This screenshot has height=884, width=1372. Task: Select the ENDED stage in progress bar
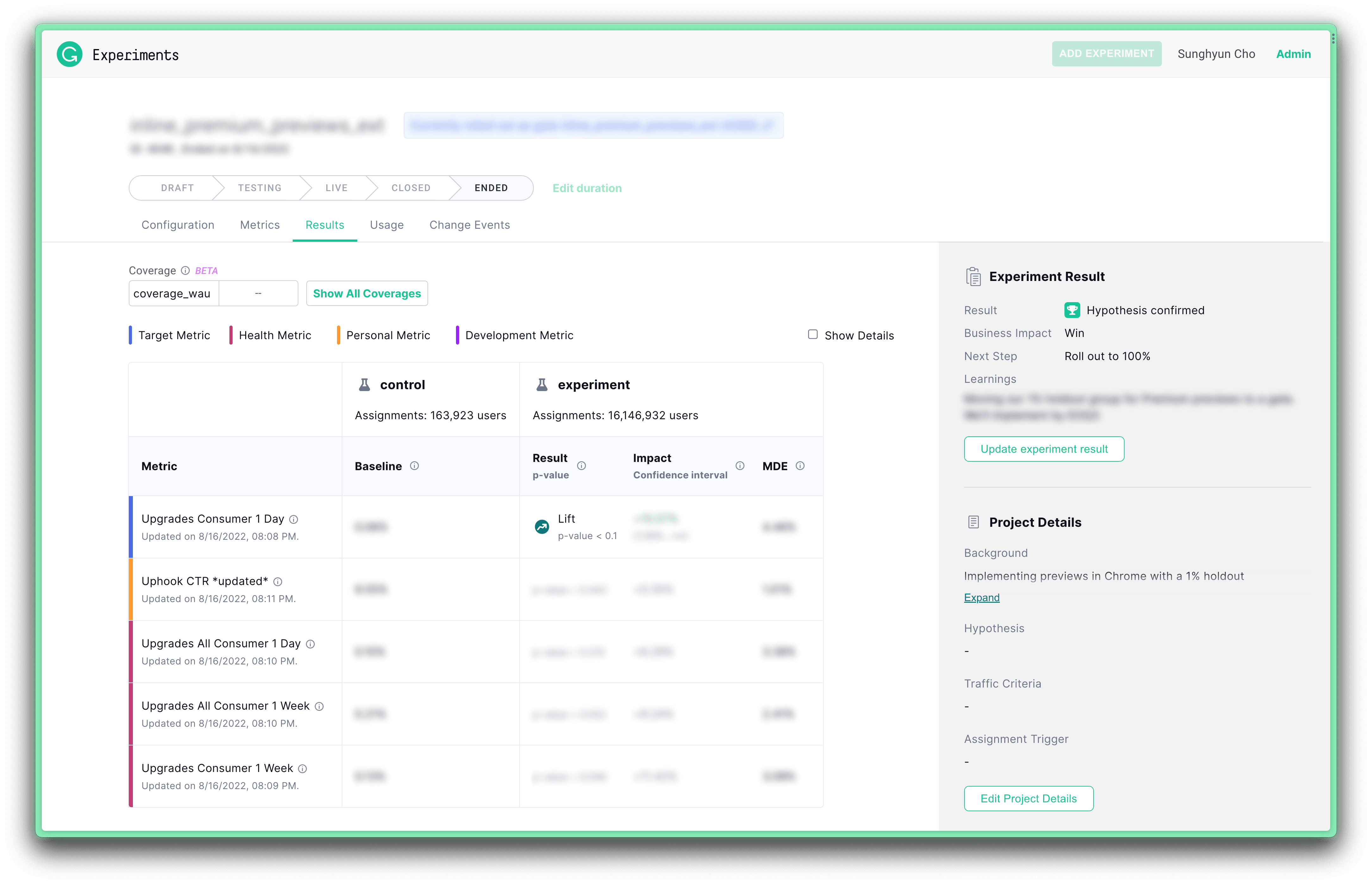tap(491, 188)
